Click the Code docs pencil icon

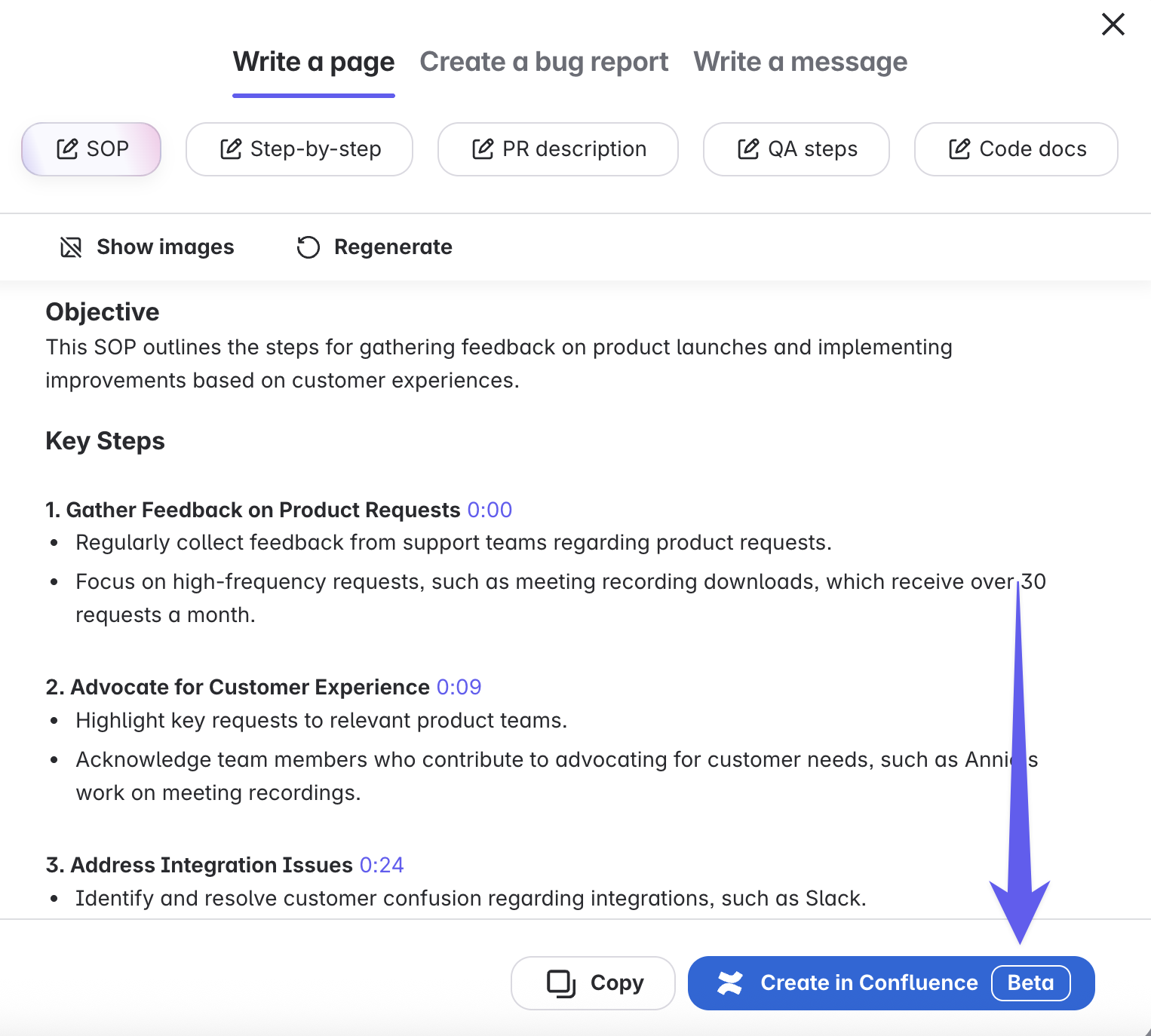959,149
